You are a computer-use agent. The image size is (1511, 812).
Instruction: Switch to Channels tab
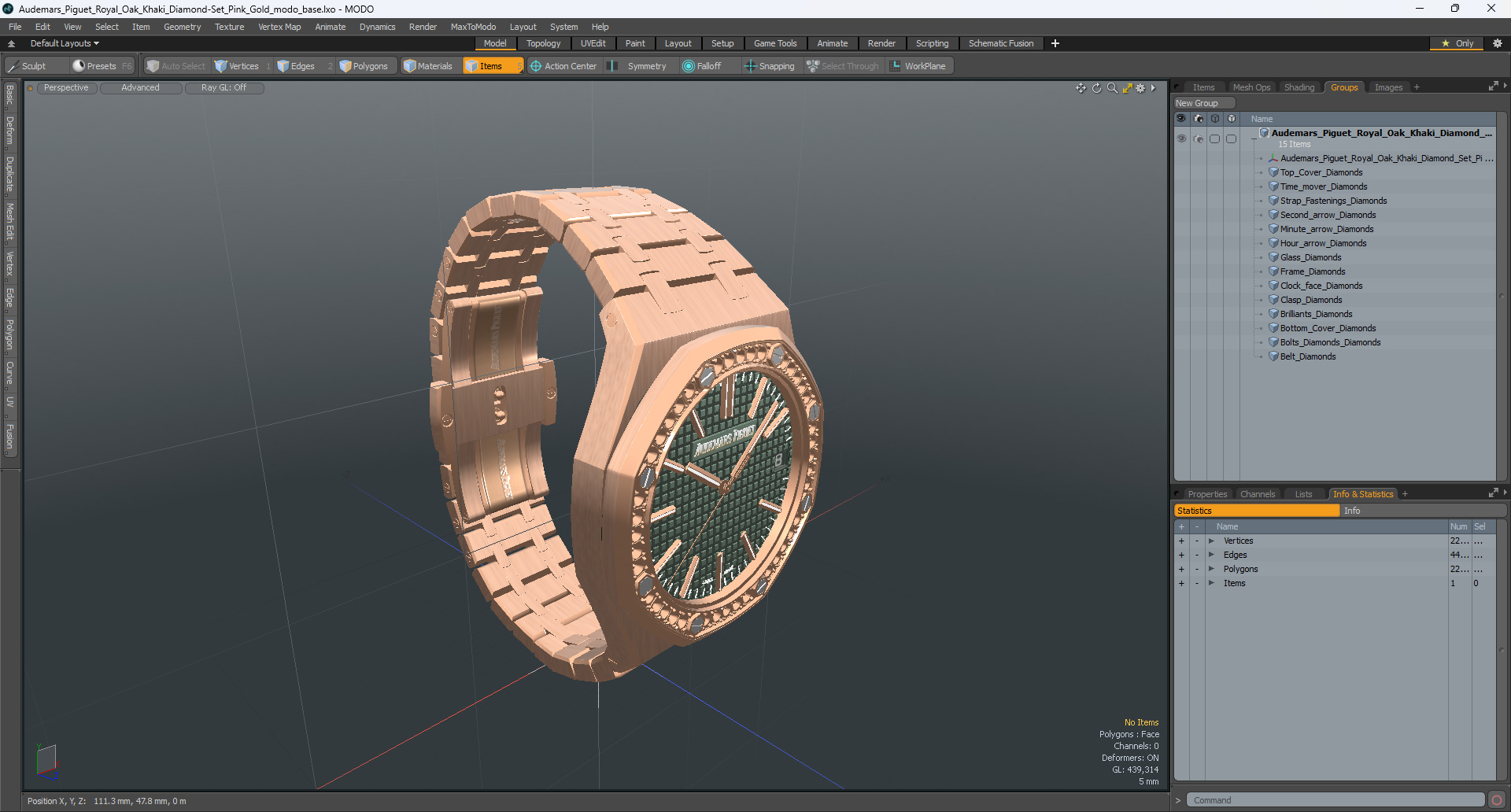(1258, 494)
